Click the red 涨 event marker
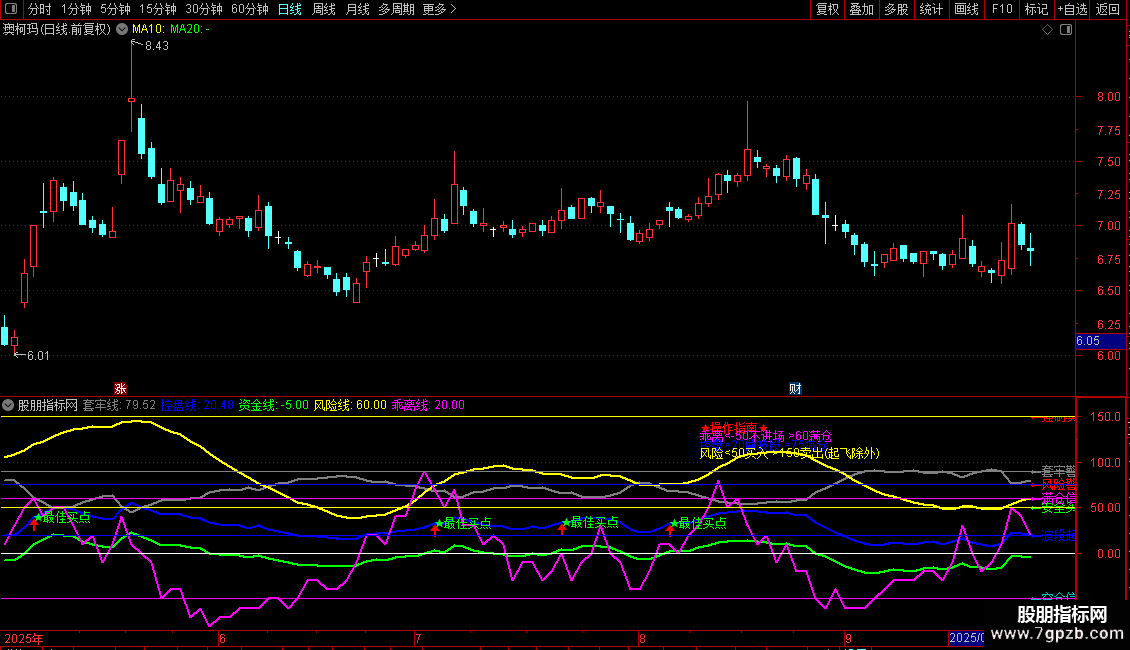 click(120, 388)
